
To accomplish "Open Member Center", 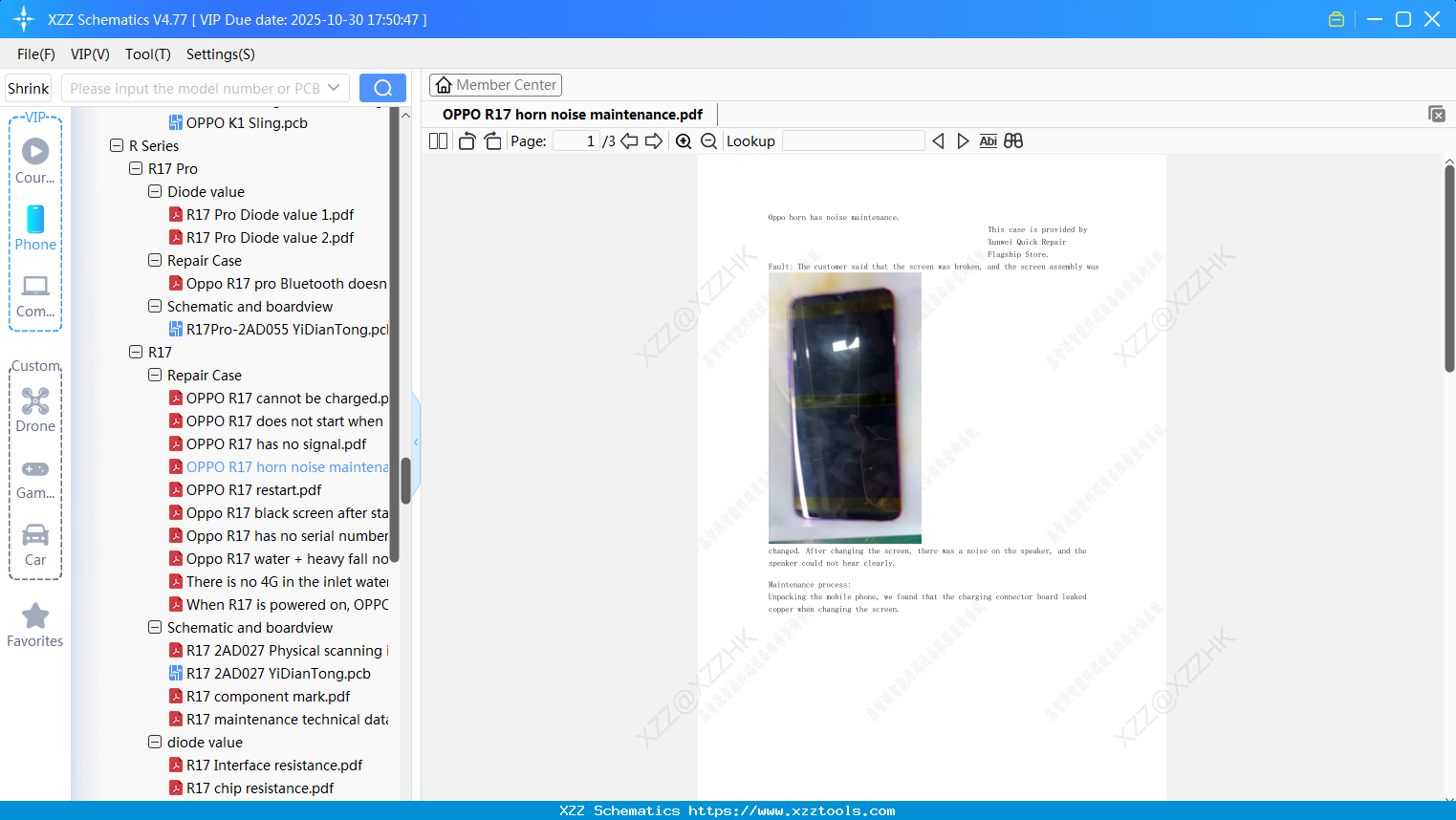I will [495, 85].
